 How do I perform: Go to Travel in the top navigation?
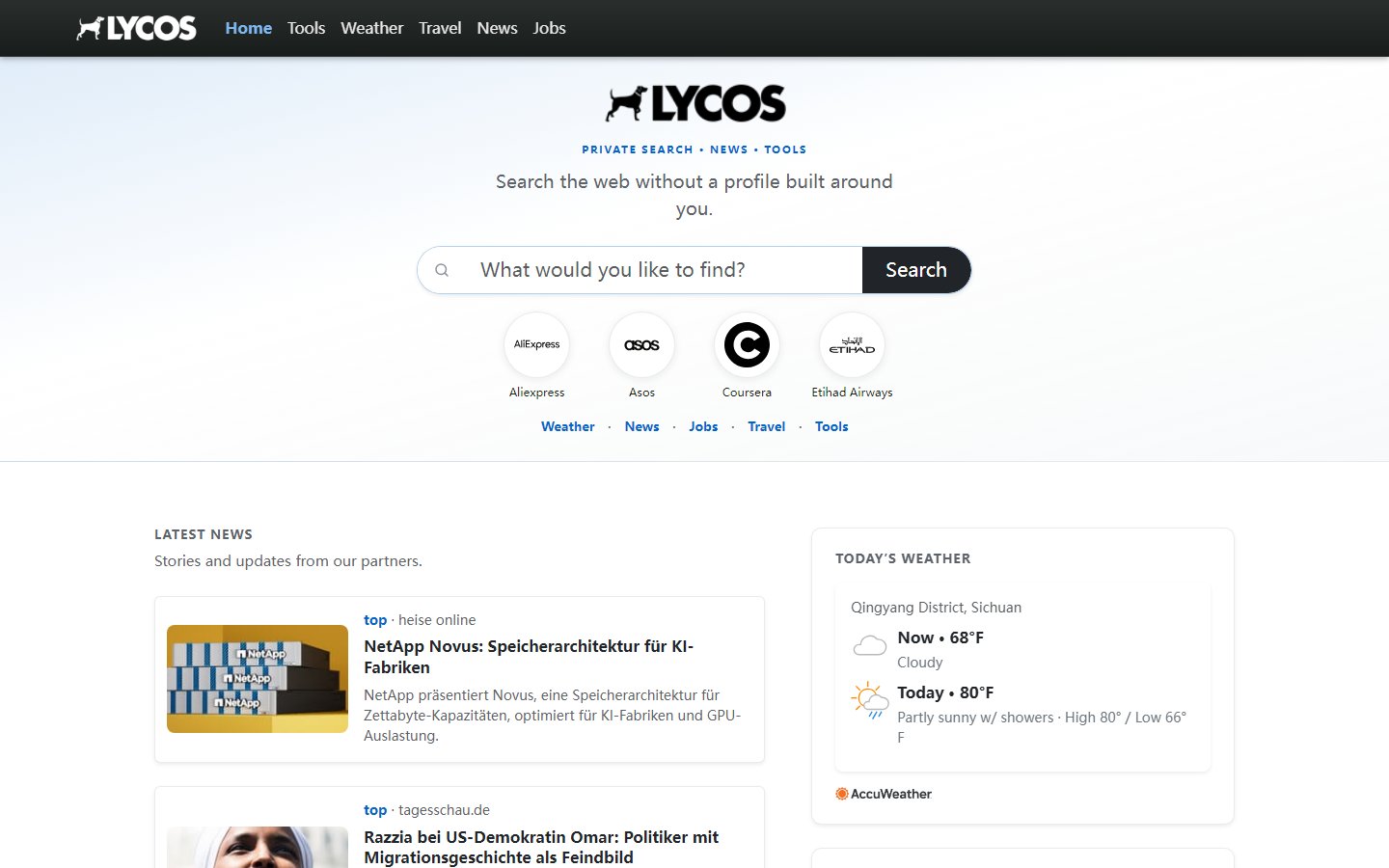click(440, 28)
